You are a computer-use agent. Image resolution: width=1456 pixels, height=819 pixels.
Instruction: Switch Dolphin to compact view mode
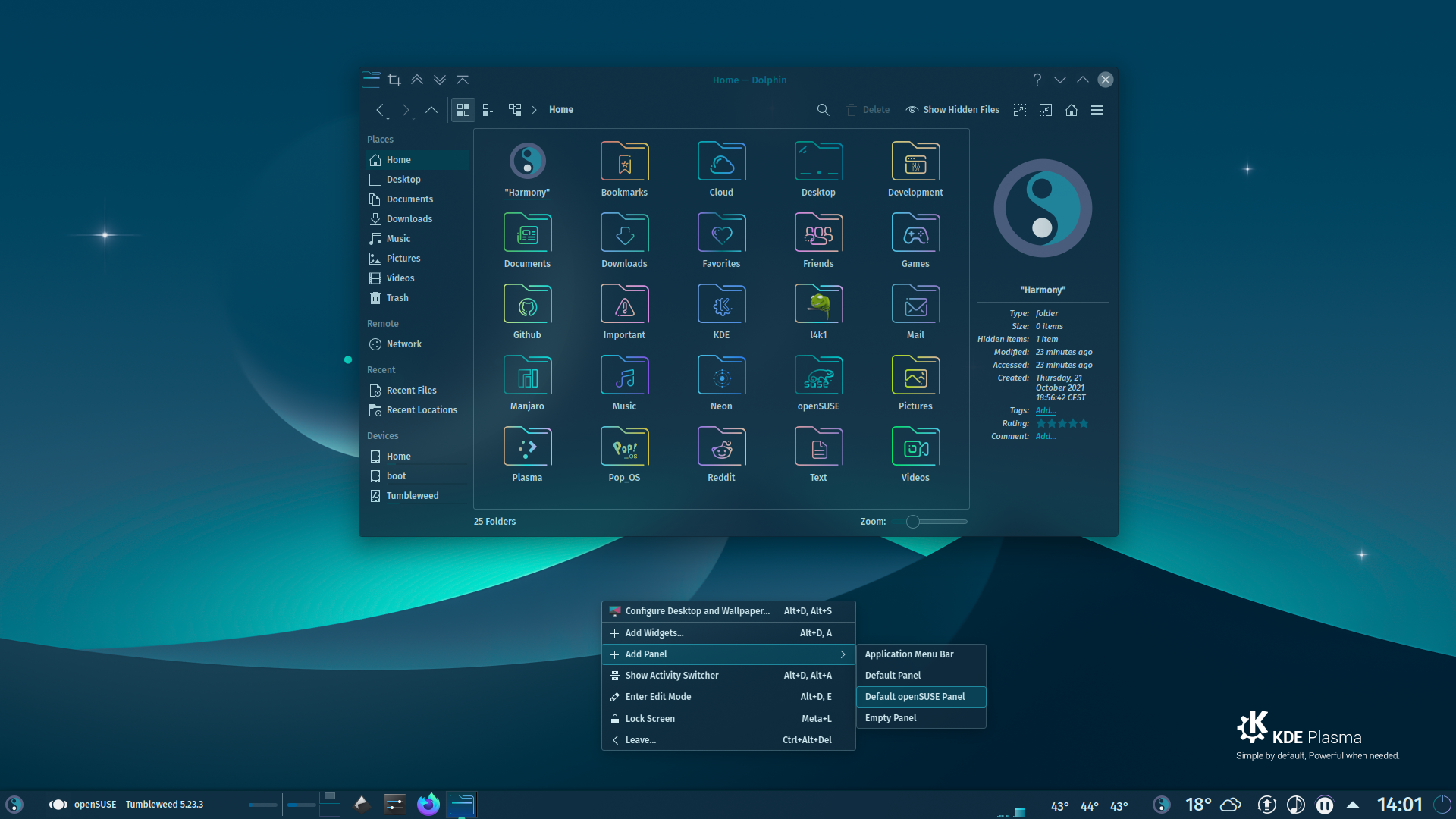489,110
